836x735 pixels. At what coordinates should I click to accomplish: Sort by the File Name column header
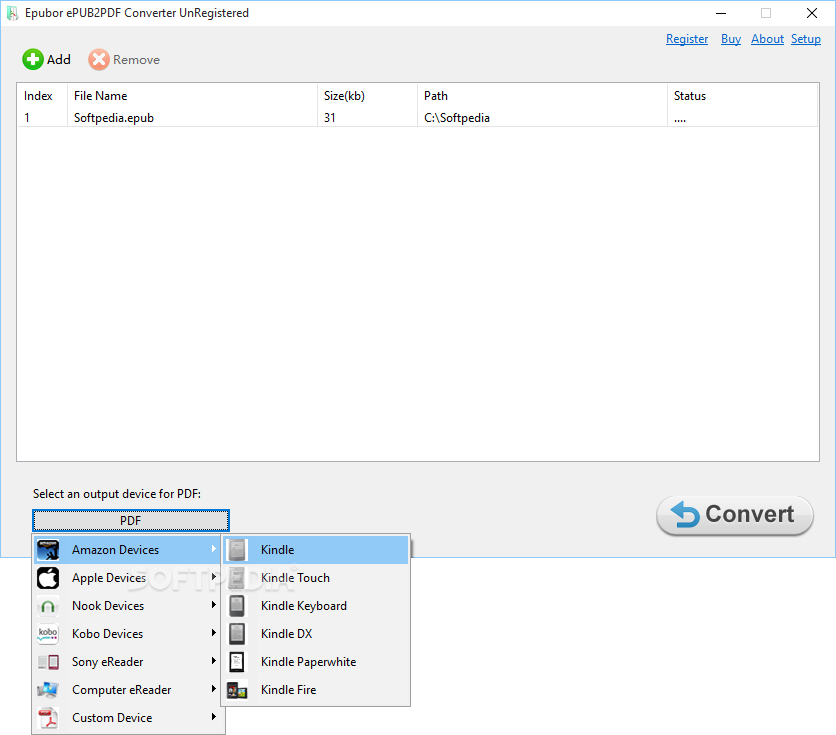(x=192, y=96)
